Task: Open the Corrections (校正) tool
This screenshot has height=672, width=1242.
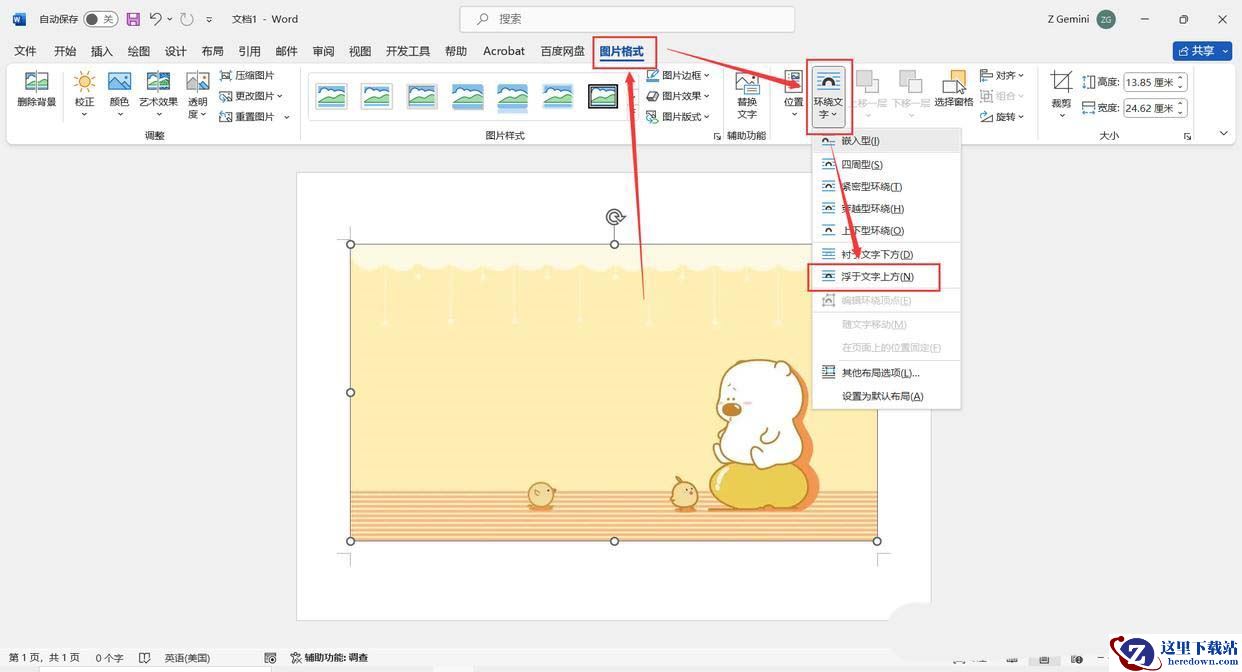Action: point(84,93)
